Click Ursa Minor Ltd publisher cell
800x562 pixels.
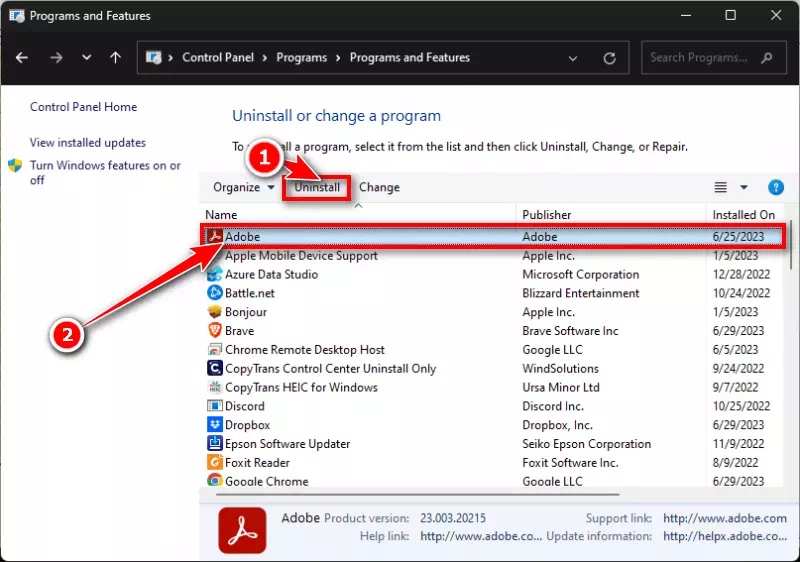click(x=561, y=388)
